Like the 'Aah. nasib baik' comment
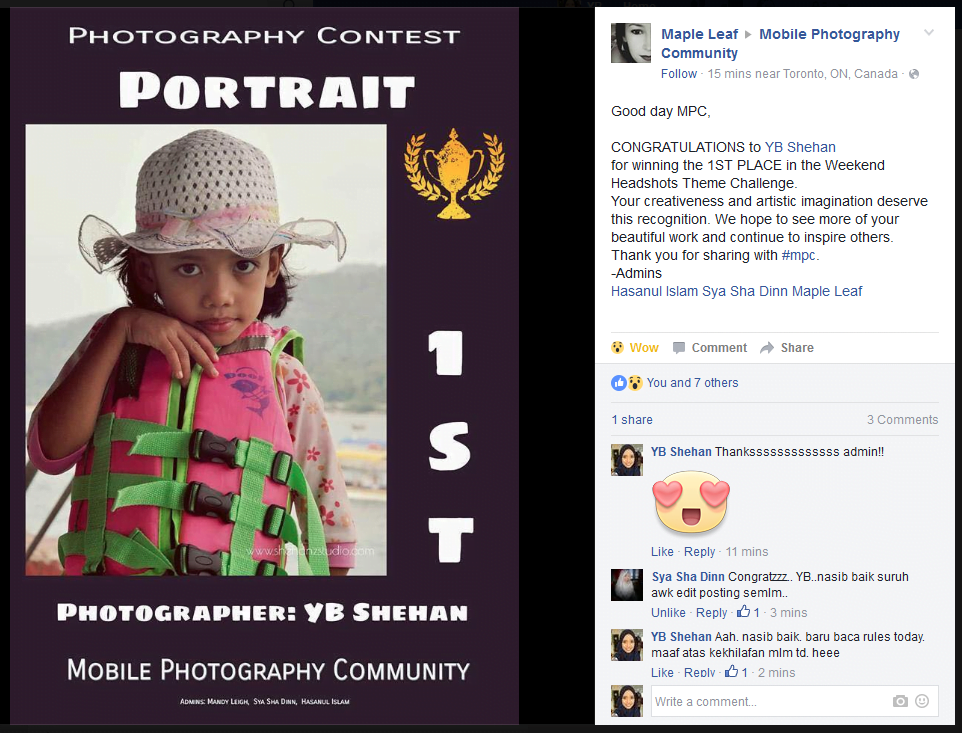The image size is (962, 733). click(662, 673)
